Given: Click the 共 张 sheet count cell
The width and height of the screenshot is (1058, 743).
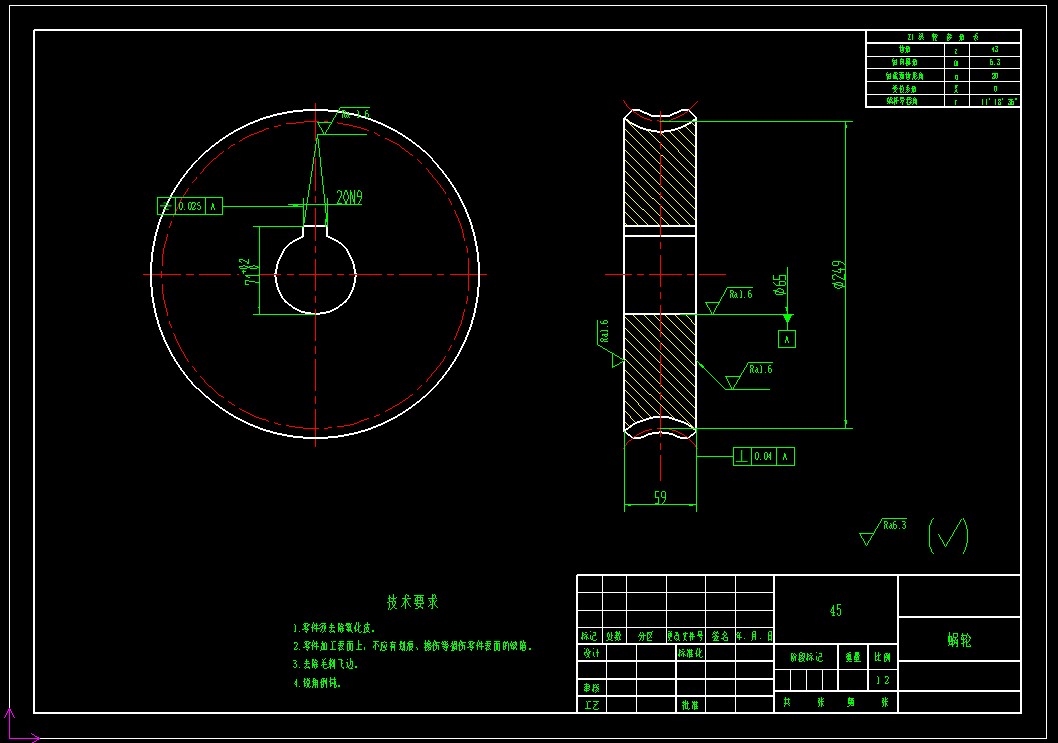Looking at the screenshot, I should coord(804,702).
